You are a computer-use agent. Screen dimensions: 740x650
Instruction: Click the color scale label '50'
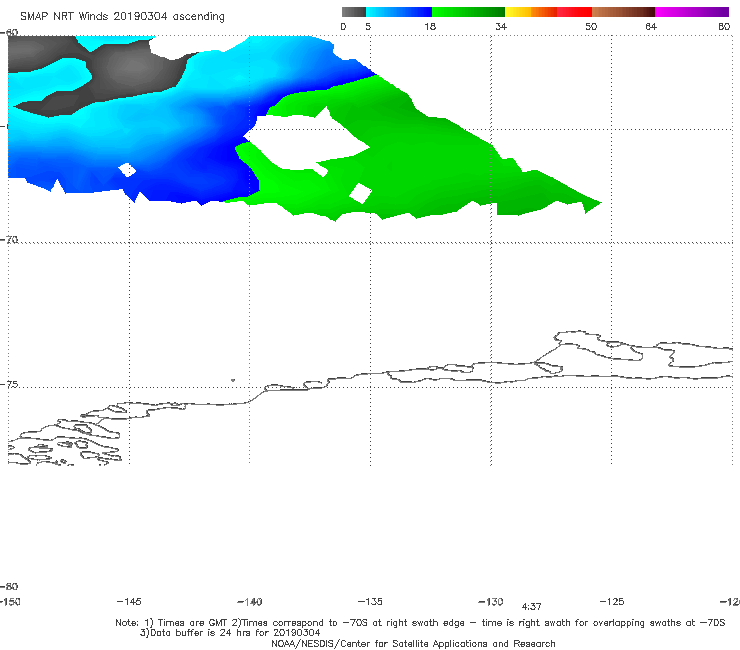click(x=591, y=27)
